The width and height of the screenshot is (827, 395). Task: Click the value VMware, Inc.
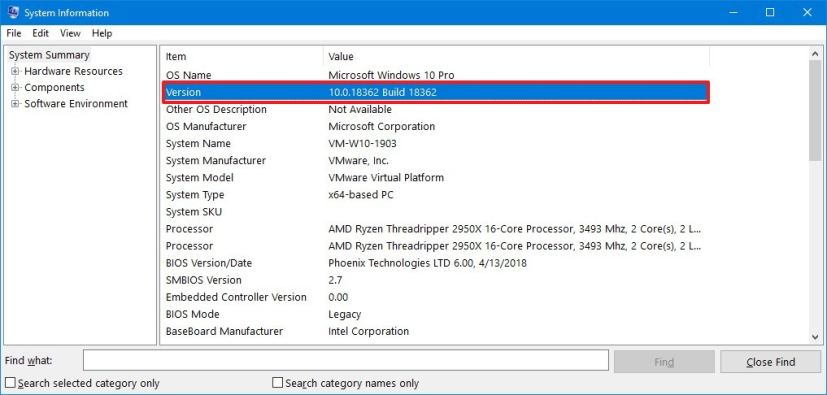pyautogui.click(x=359, y=160)
